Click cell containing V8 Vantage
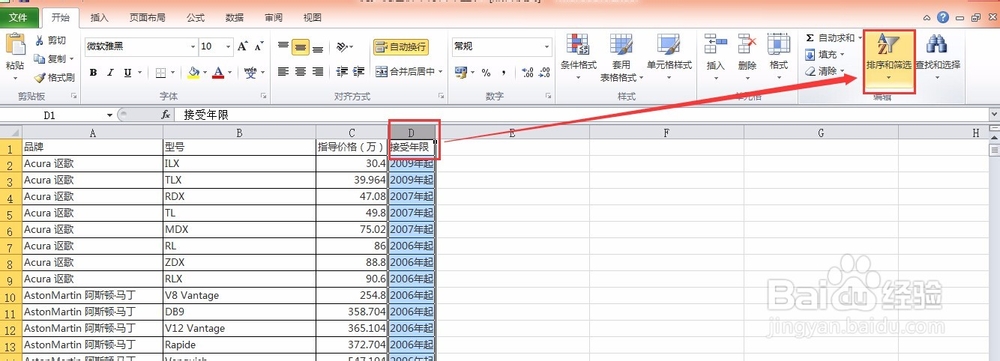Image resolution: width=1000 pixels, height=361 pixels. coord(239,295)
